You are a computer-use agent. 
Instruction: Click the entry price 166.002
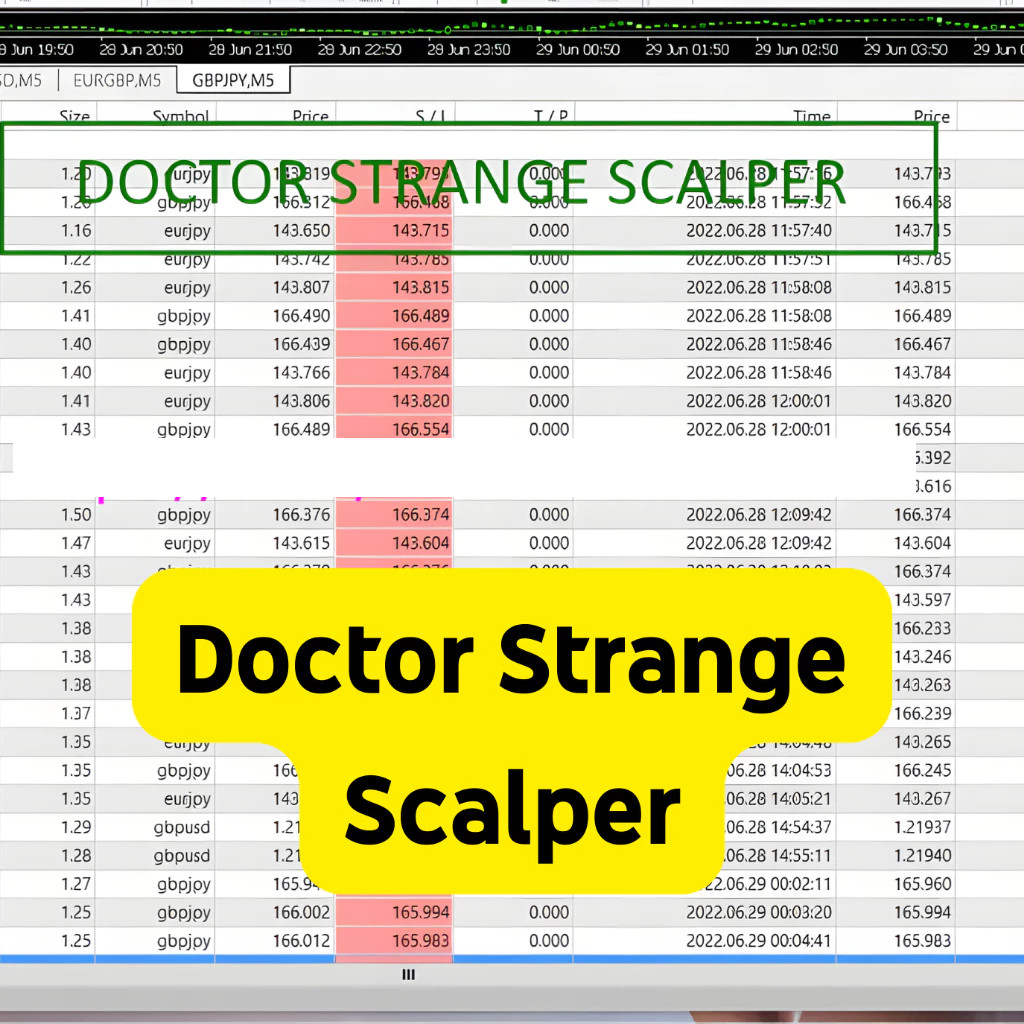[301, 912]
